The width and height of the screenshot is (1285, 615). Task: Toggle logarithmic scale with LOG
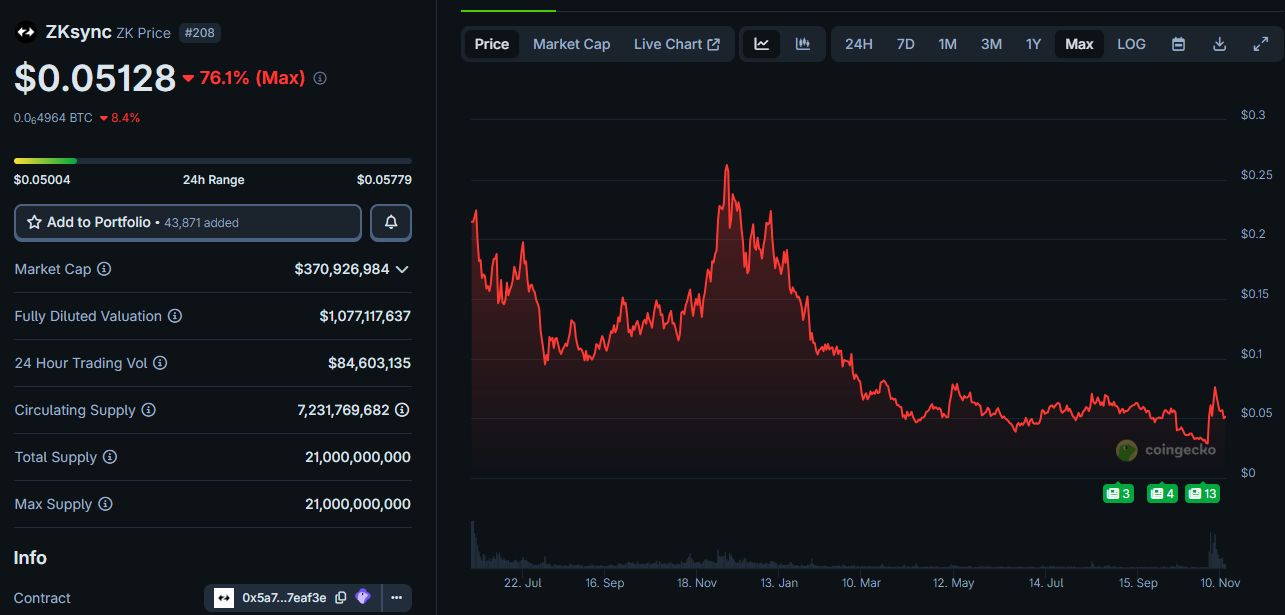pyautogui.click(x=1130, y=43)
